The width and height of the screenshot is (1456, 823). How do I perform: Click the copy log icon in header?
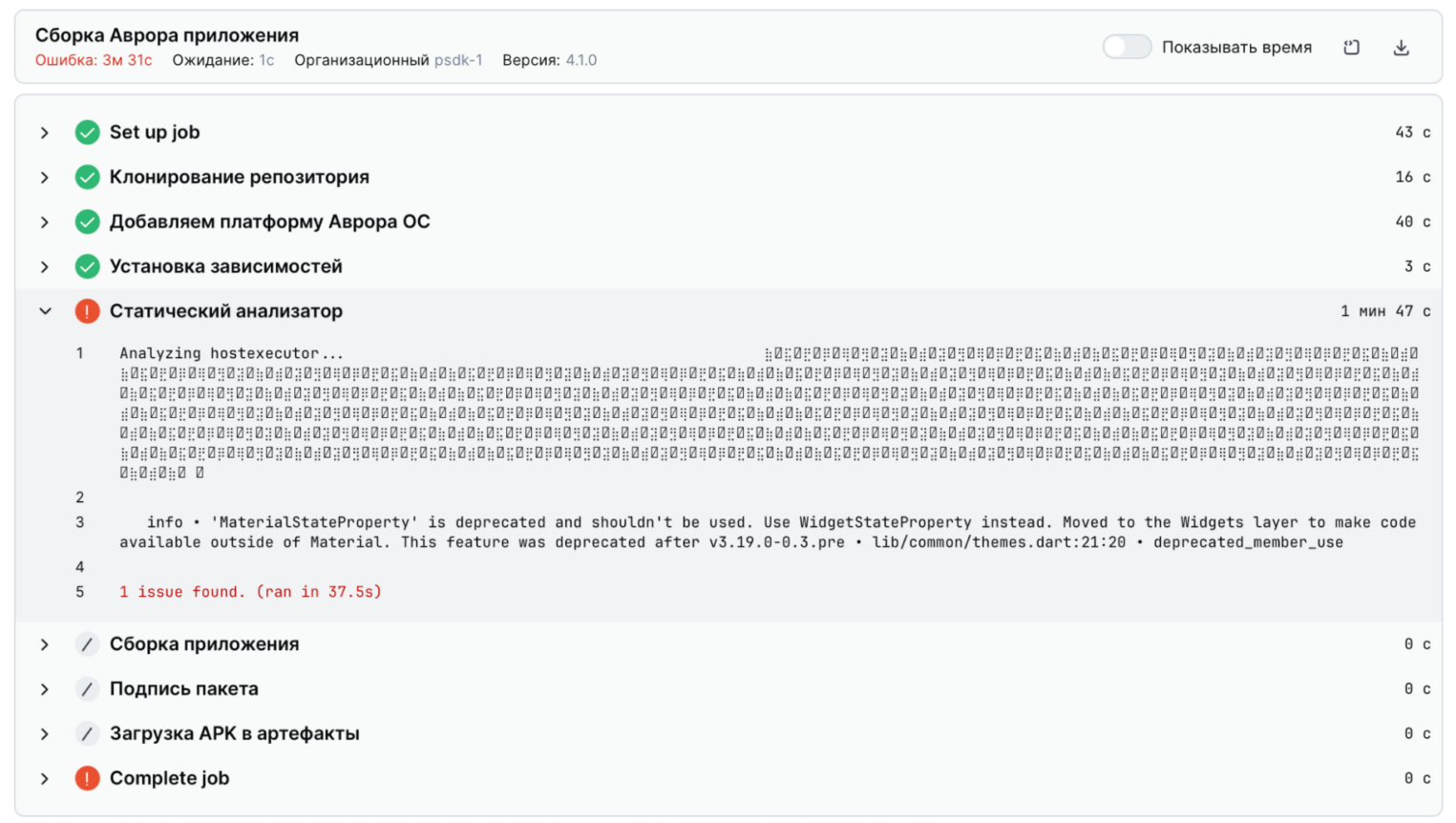pos(1351,48)
